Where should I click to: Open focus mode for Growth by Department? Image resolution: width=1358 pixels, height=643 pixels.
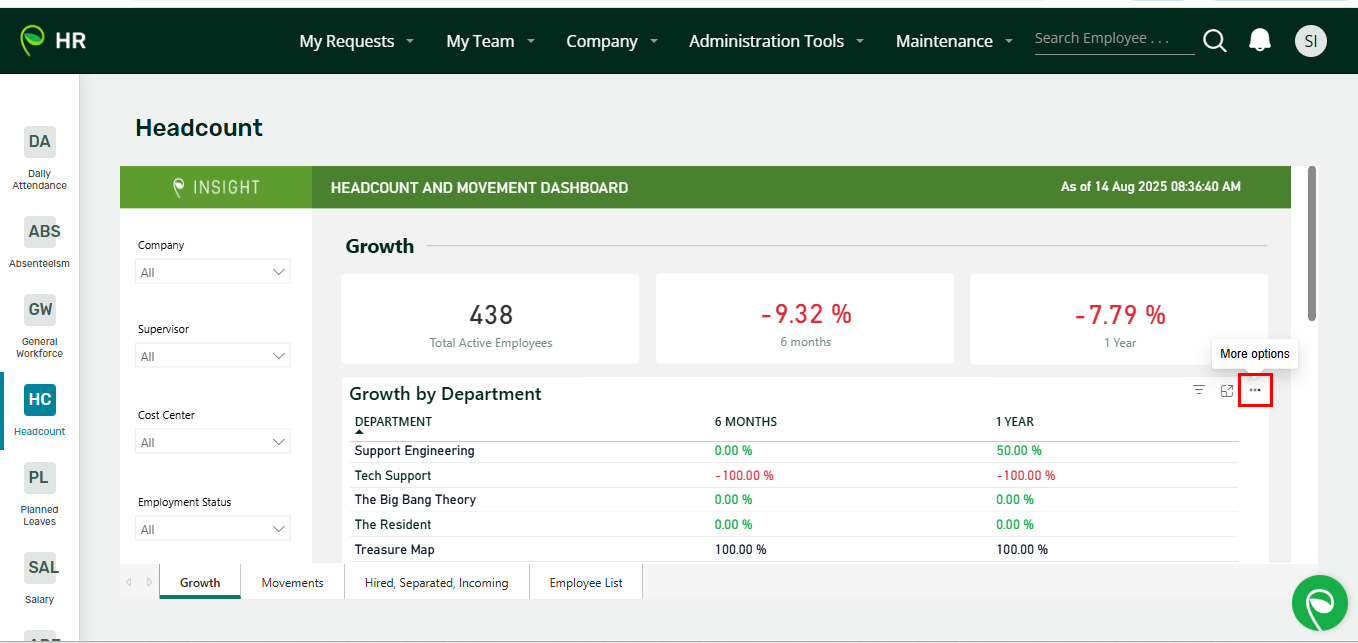(x=1227, y=391)
